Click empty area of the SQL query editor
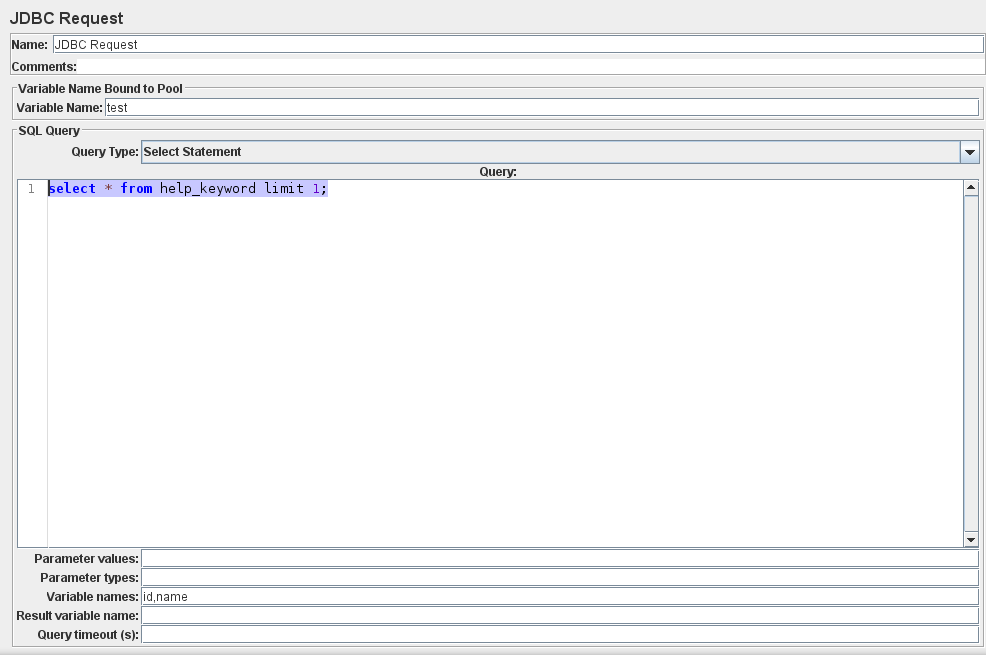Viewport: 986px width, 655px height. (500, 380)
